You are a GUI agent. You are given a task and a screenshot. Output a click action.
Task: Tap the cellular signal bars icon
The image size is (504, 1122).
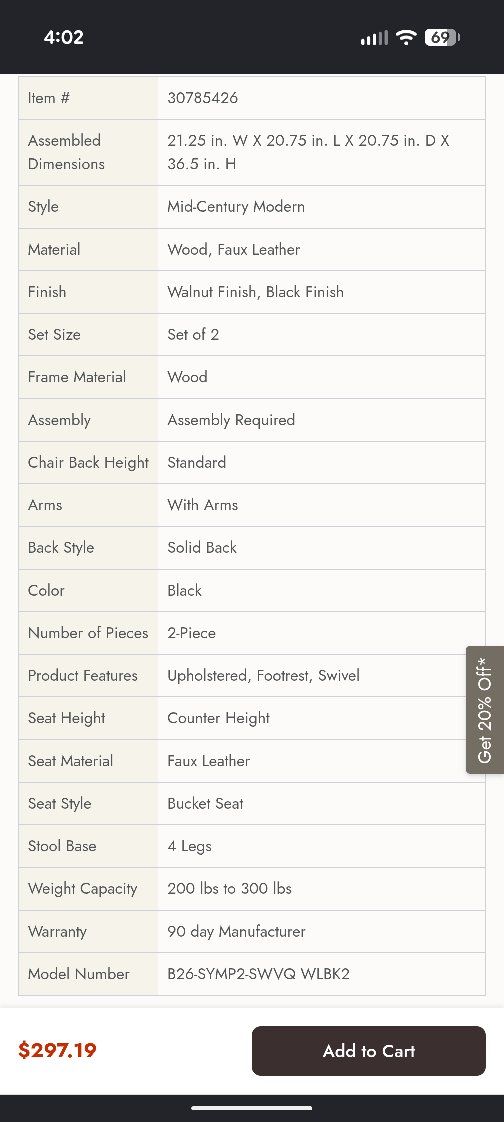(x=374, y=38)
